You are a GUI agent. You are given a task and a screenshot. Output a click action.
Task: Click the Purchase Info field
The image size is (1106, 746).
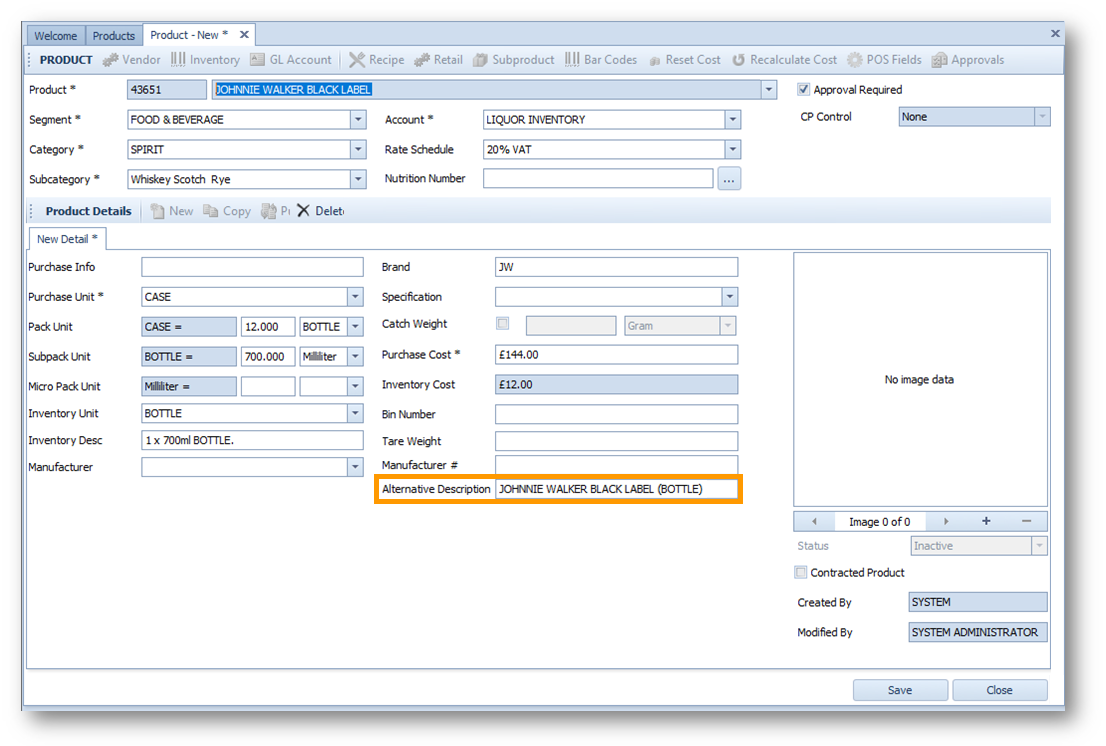coord(253,267)
